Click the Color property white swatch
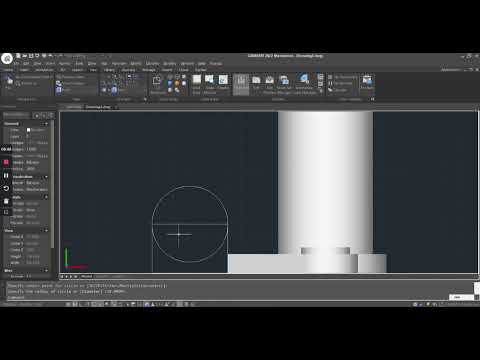The image size is (480, 360). pos(28,130)
